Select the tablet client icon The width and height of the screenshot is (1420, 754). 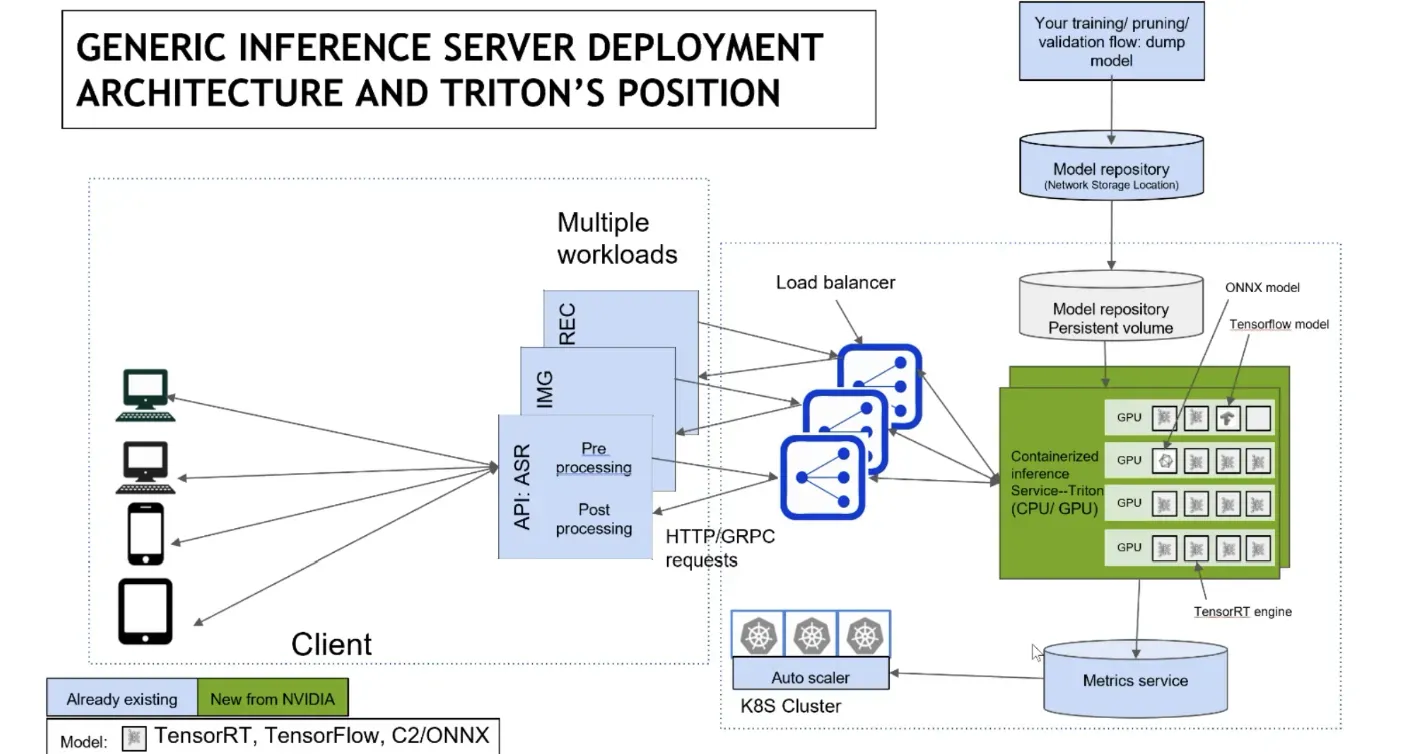(146, 611)
